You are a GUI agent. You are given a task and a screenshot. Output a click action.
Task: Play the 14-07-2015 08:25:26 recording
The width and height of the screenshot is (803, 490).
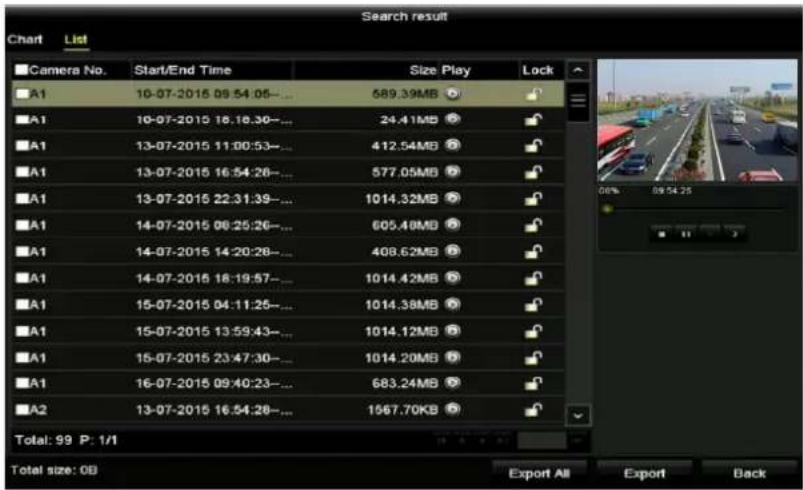[x=453, y=225]
